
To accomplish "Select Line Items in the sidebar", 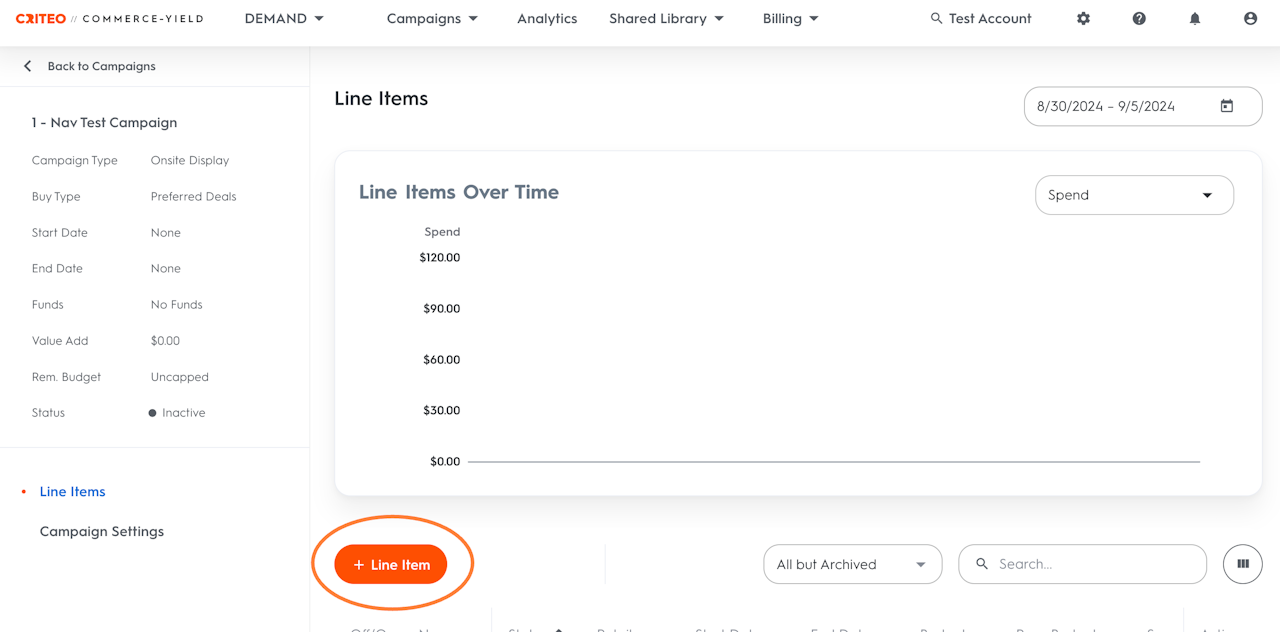I will tap(73, 491).
